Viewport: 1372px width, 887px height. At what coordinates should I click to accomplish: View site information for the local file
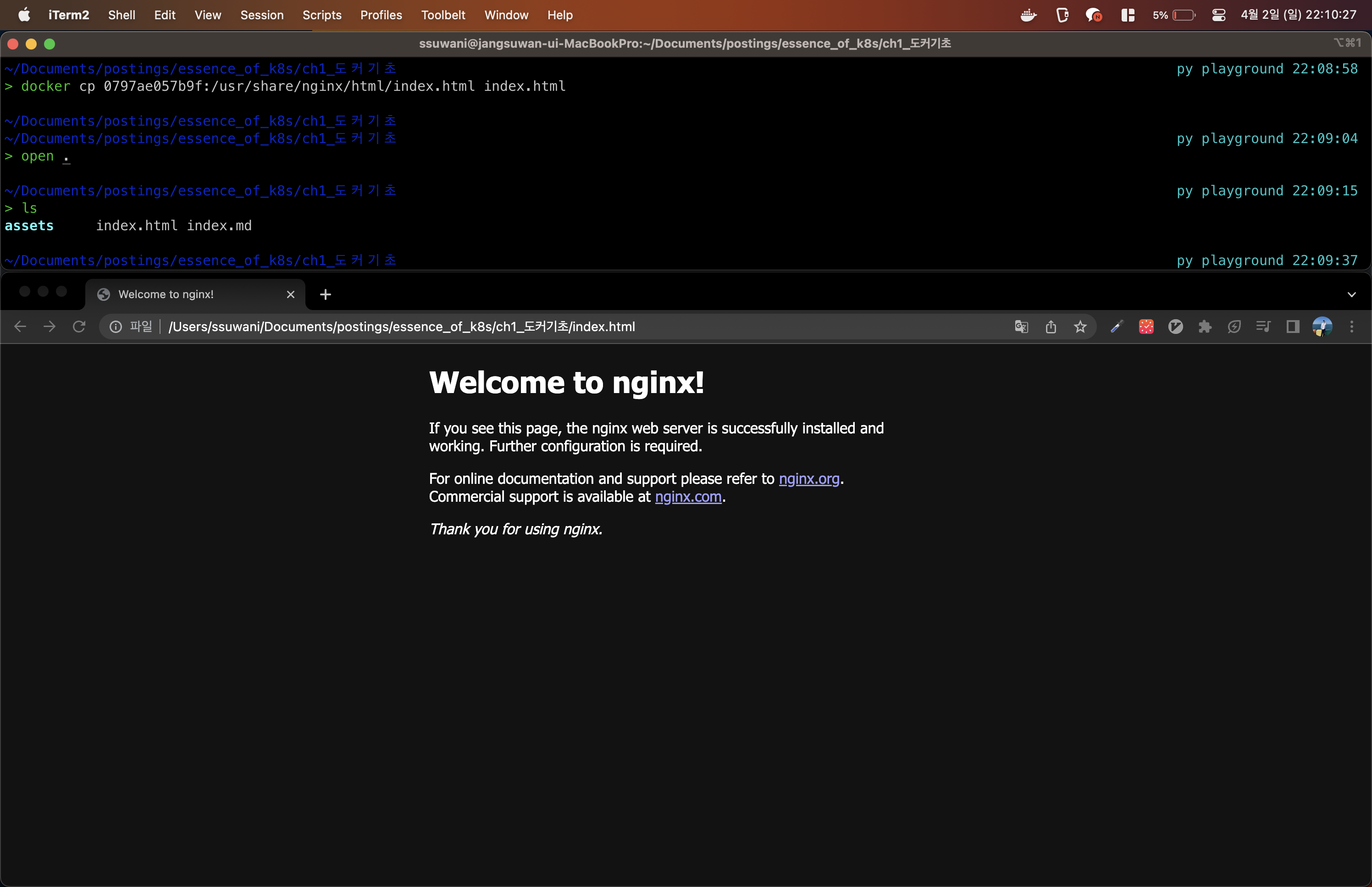[x=116, y=327]
